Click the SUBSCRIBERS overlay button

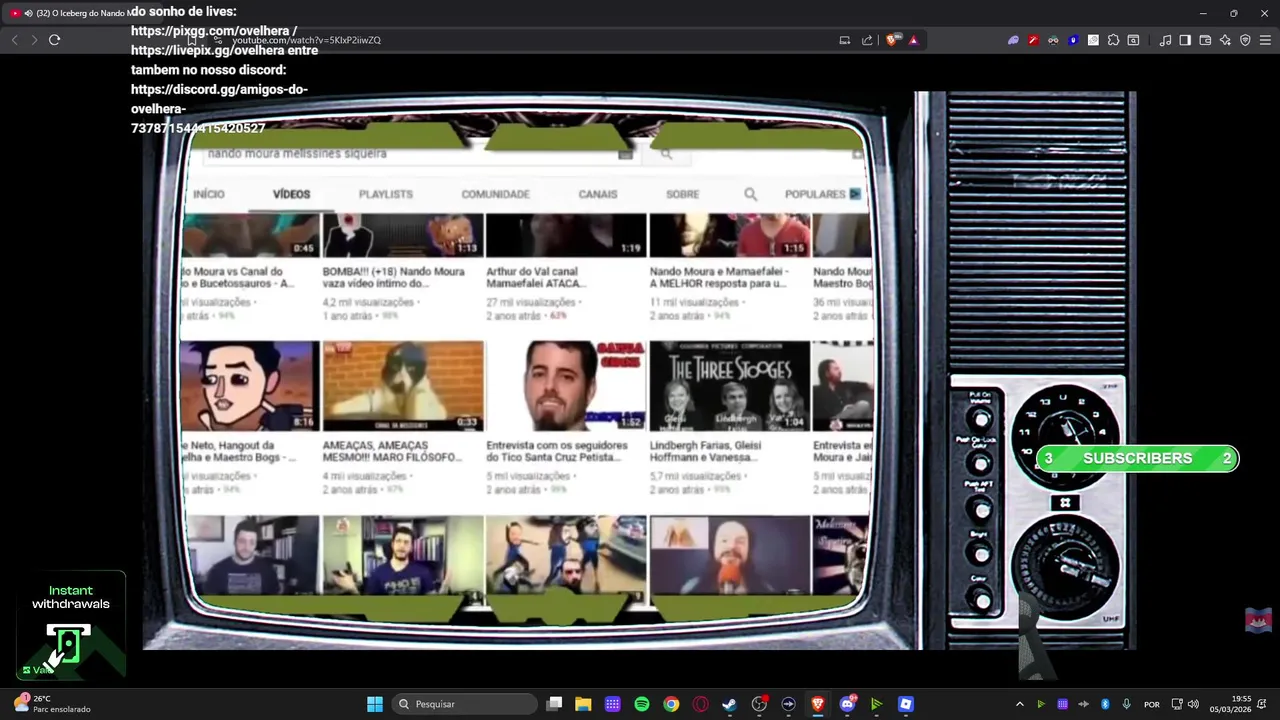pyautogui.click(x=1137, y=458)
